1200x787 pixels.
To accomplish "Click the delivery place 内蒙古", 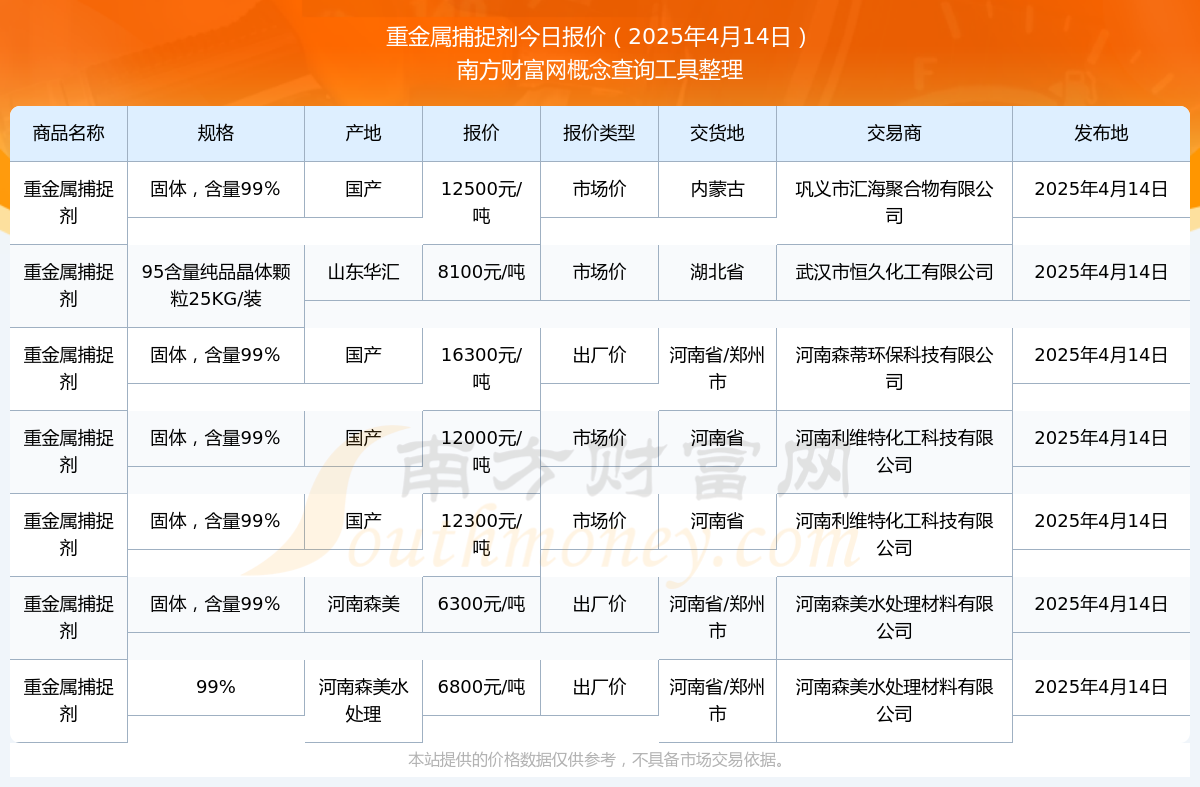I will (717, 188).
